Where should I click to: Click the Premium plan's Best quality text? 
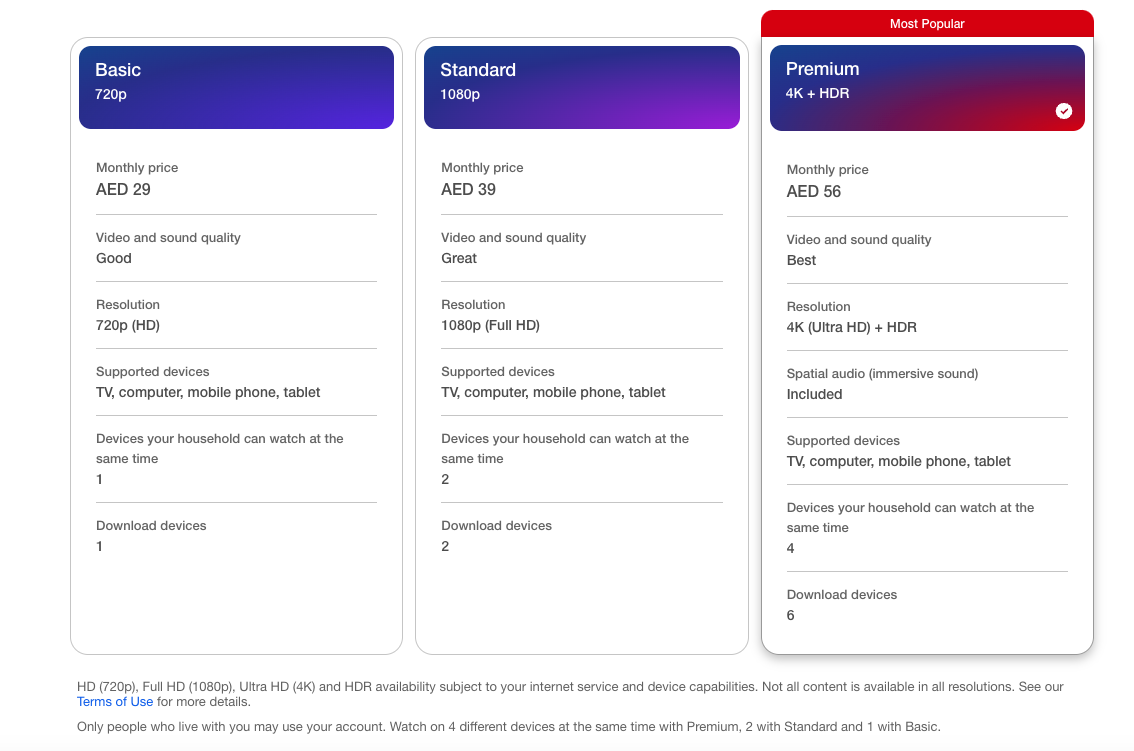pyautogui.click(x=801, y=260)
